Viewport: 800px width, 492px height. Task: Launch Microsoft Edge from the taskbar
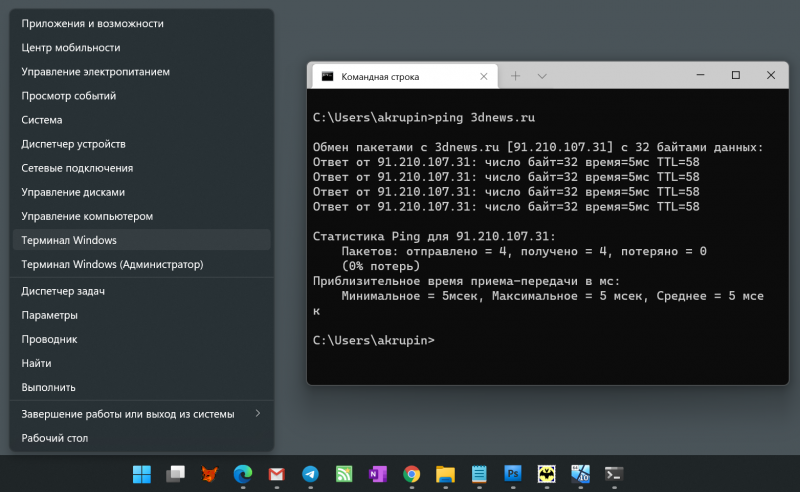[x=243, y=474]
